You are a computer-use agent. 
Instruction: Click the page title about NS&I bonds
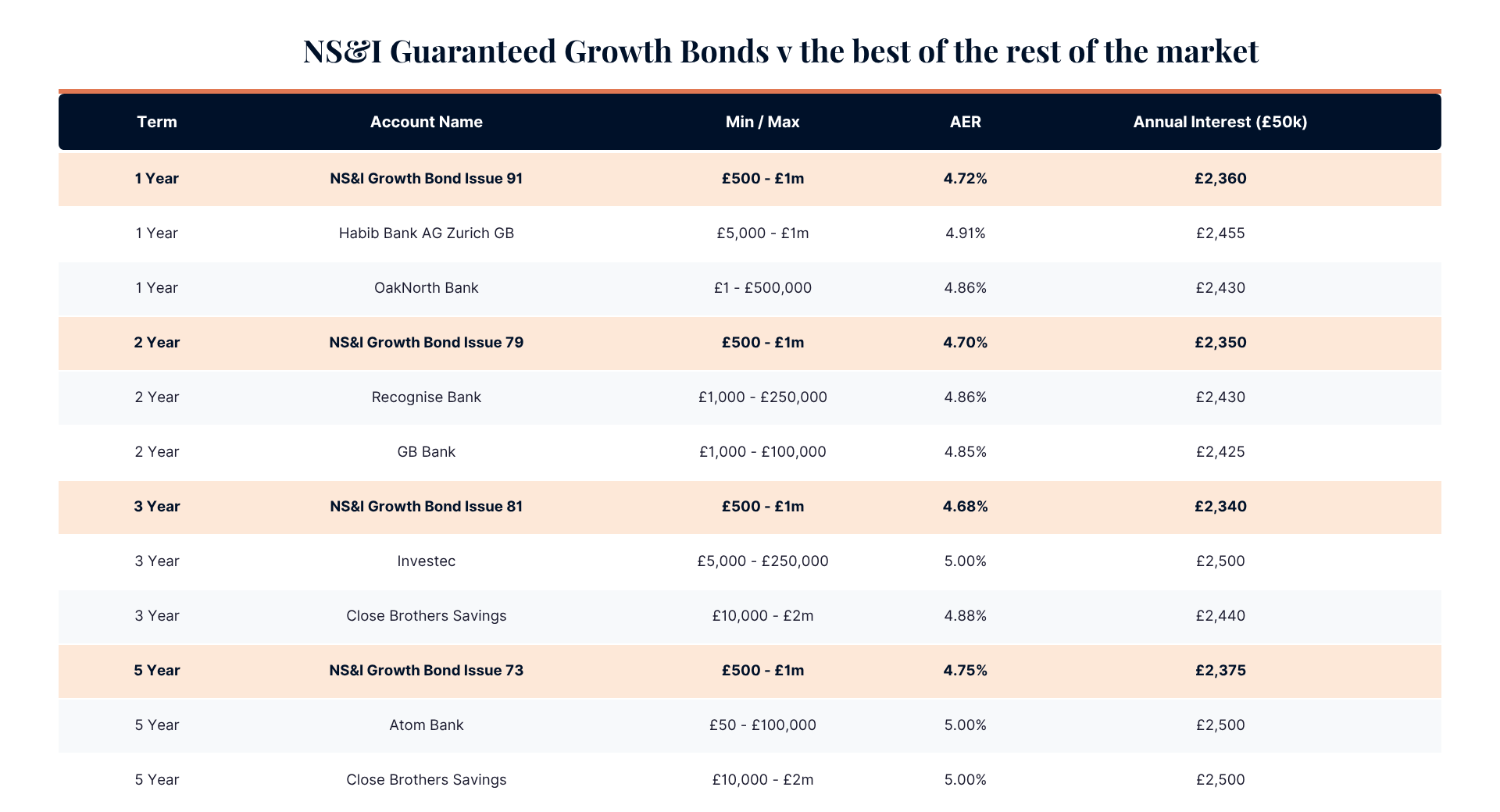[x=781, y=51]
